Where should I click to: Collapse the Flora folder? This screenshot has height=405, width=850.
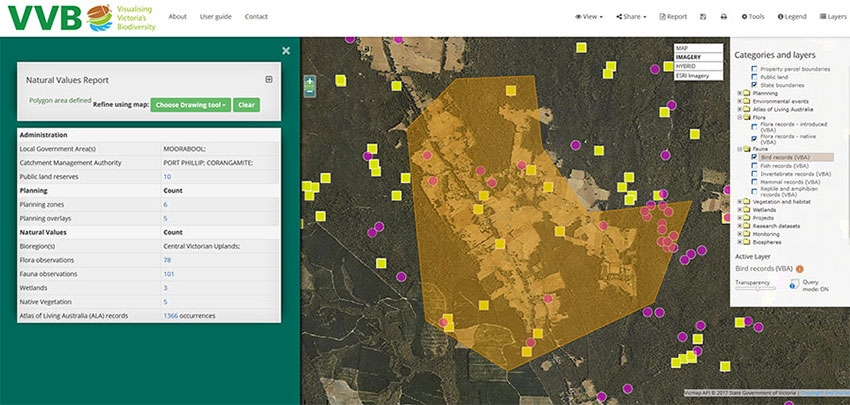pos(739,117)
